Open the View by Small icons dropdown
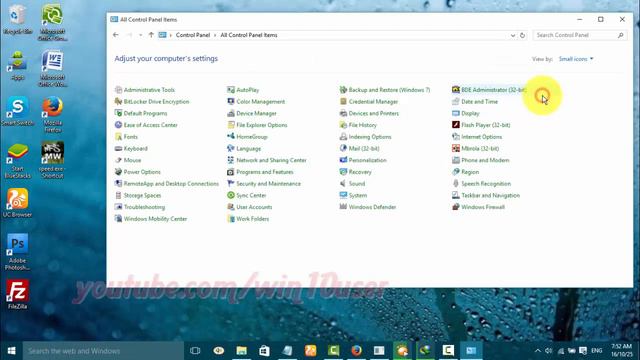 (576, 59)
